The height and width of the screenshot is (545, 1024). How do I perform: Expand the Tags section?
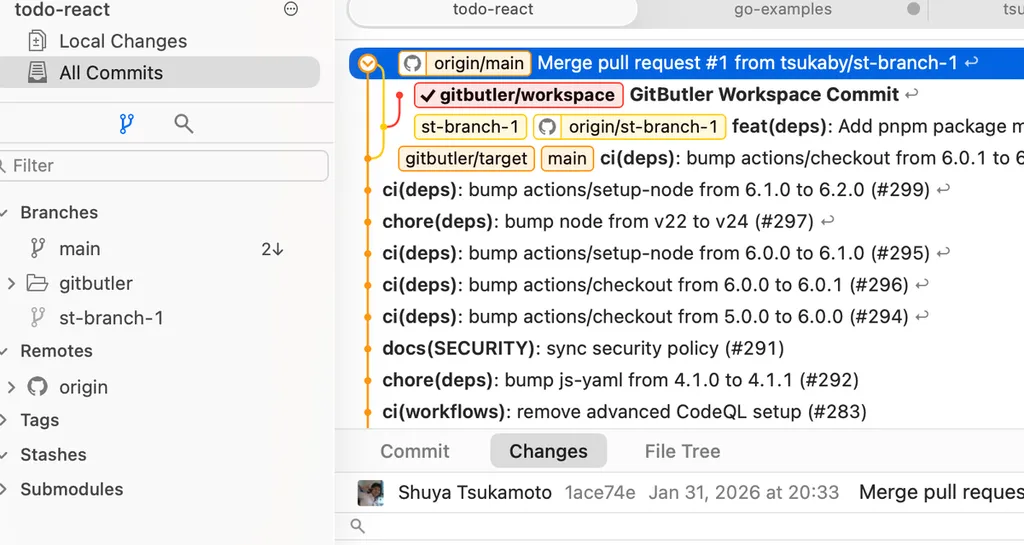[x=4, y=420]
